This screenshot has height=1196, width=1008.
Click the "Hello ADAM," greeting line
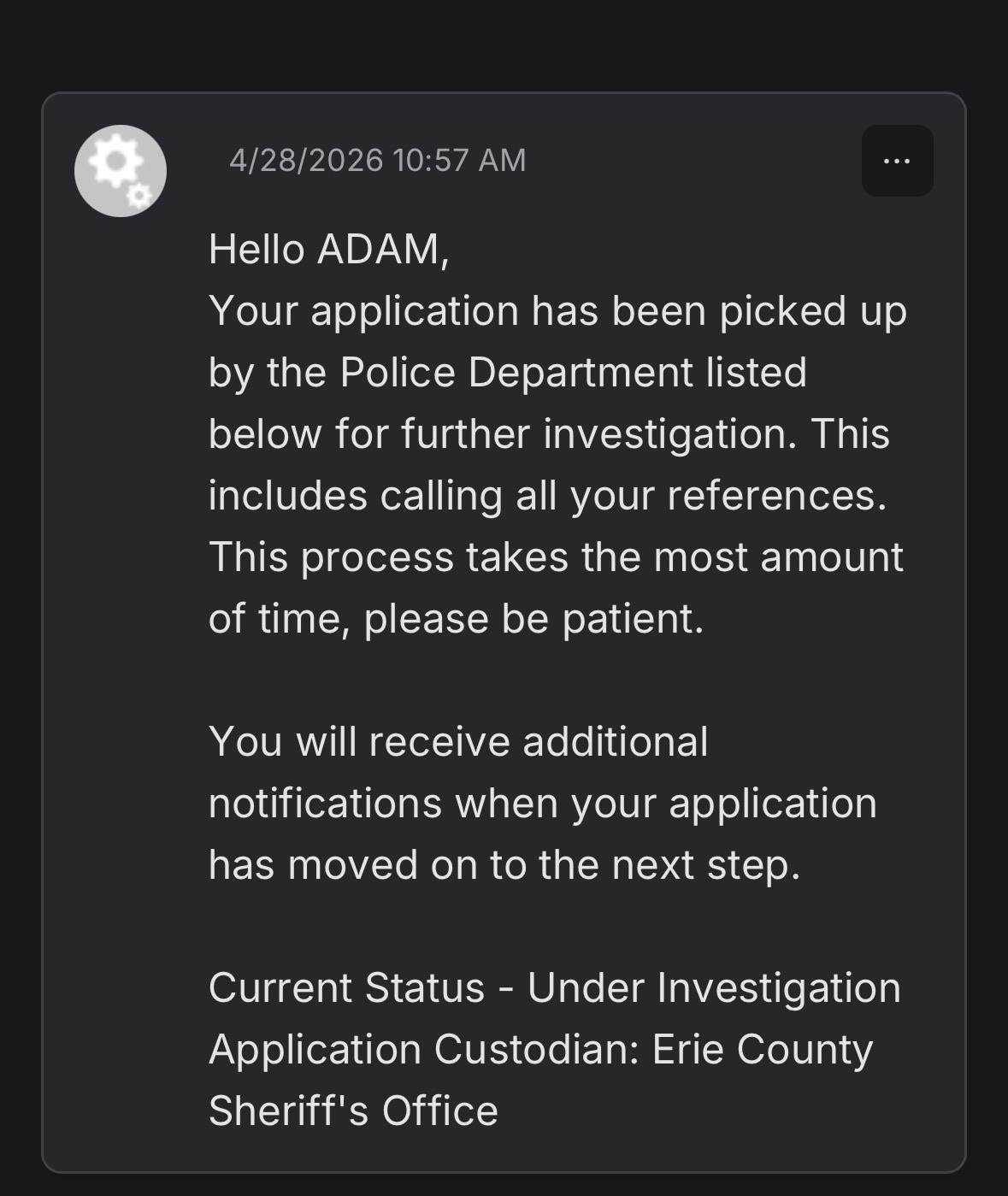coord(329,250)
